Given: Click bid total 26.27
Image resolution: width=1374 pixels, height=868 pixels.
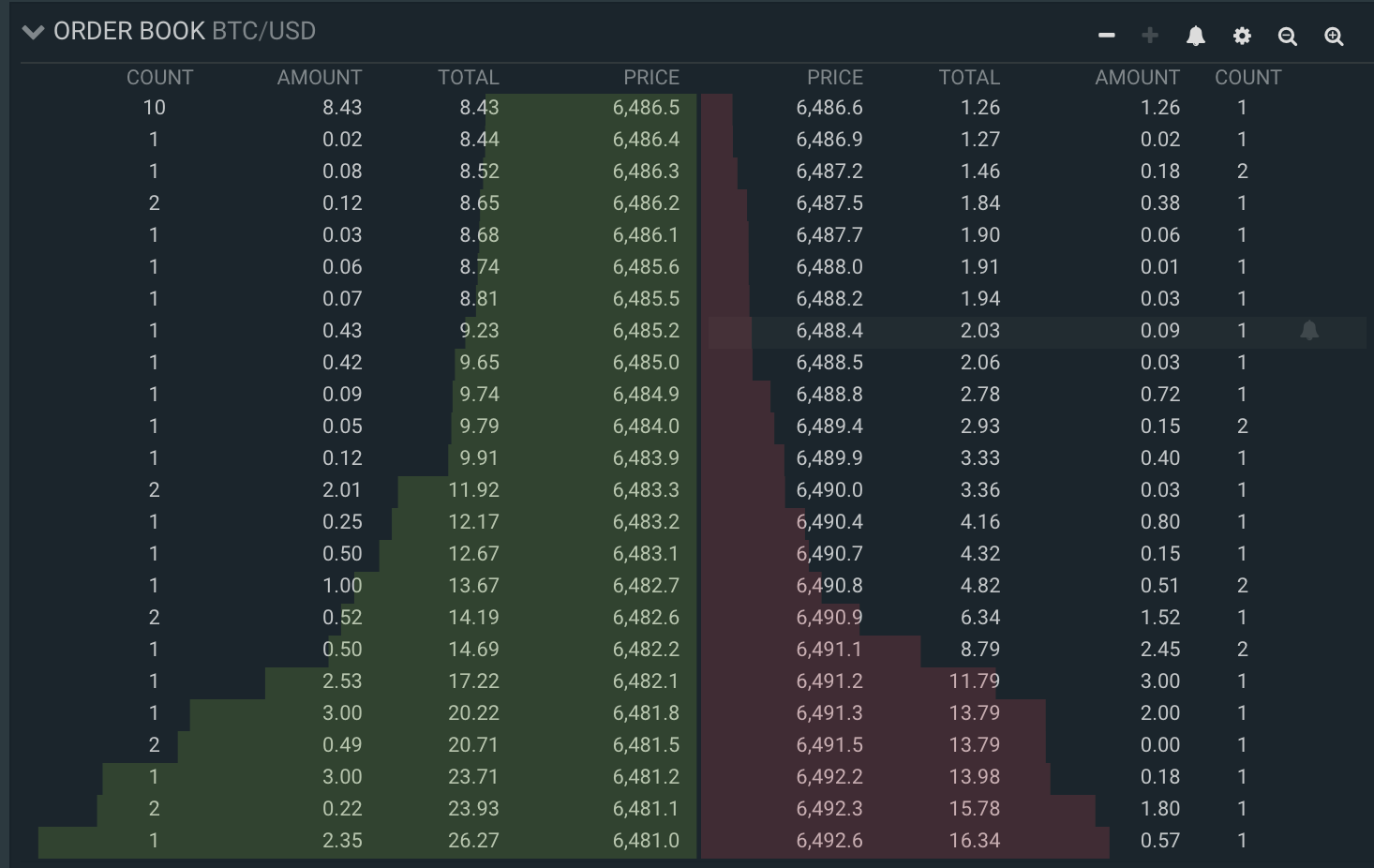Looking at the screenshot, I should pyautogui.click(x=473, y=841).
